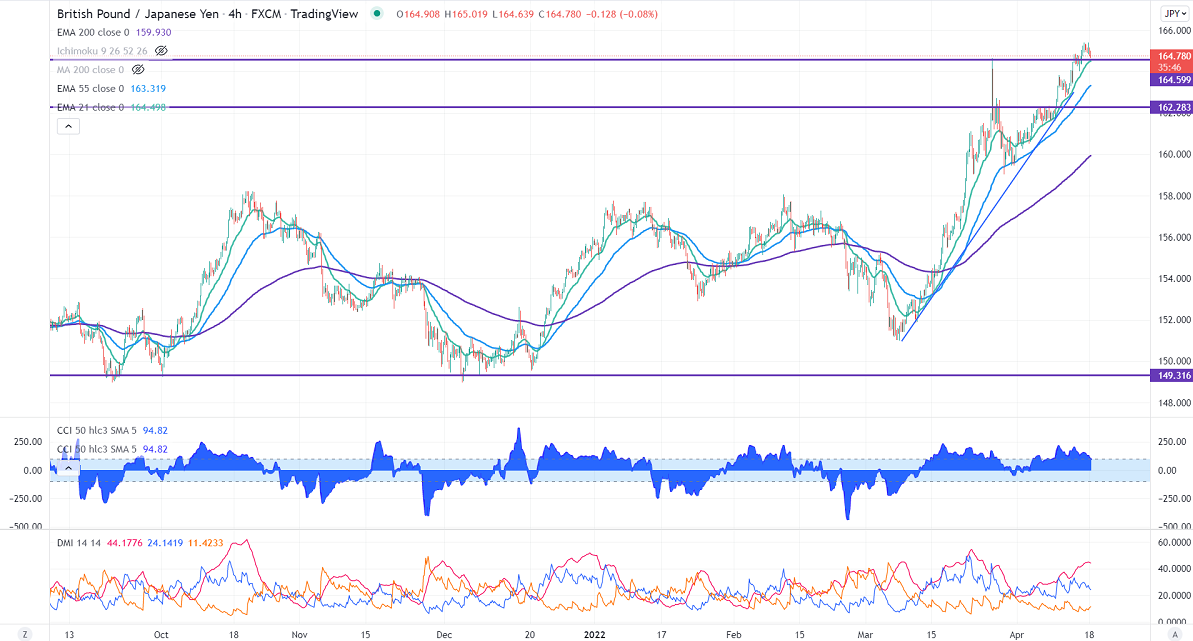Click the Nov label on time axis
Viewport: 1193px width, 641px height.
tap(299, 634)
